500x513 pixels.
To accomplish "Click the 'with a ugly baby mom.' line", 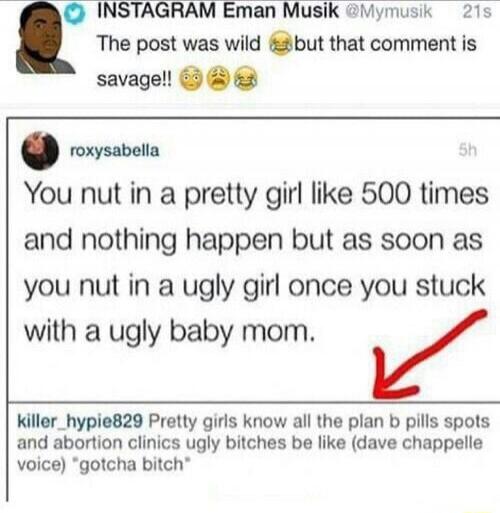I will [169, 332].
